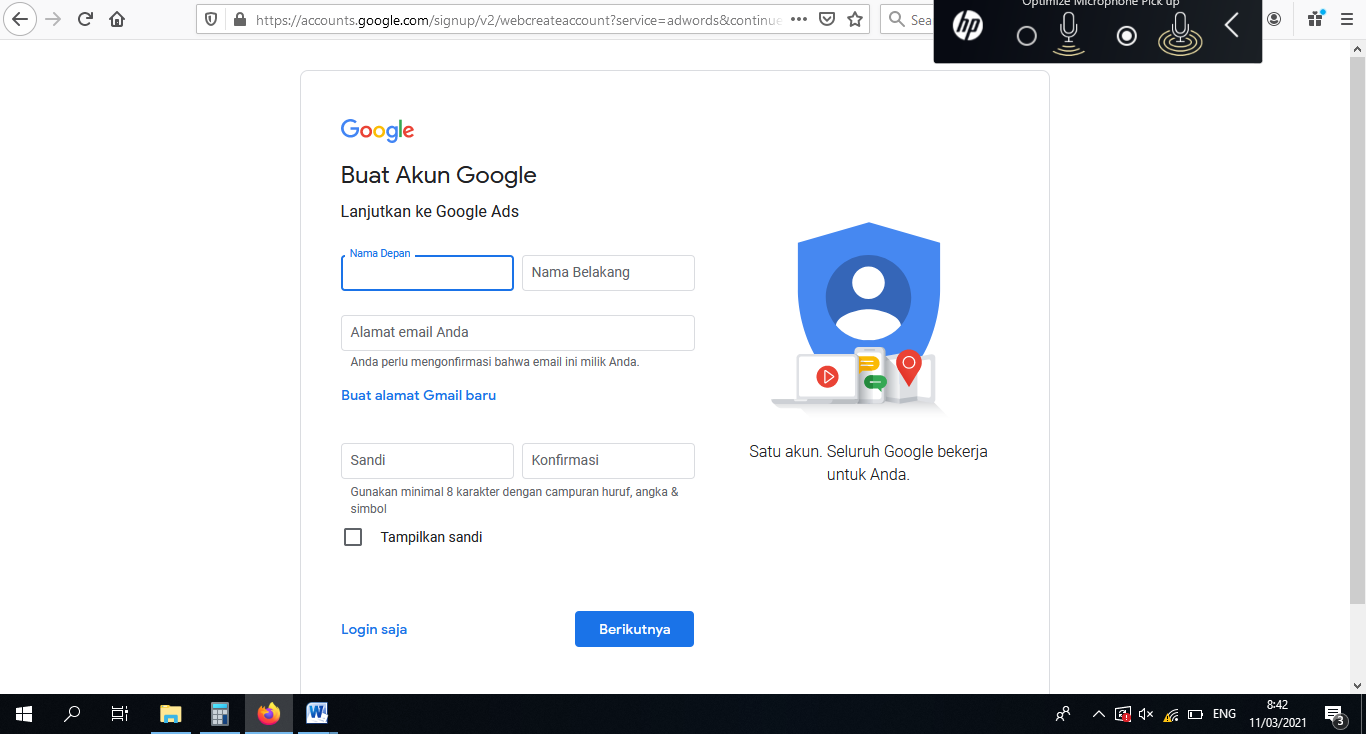Click the Alamat email Anda field
This screenshot has width=1366, height=734.
coord(518,333)
